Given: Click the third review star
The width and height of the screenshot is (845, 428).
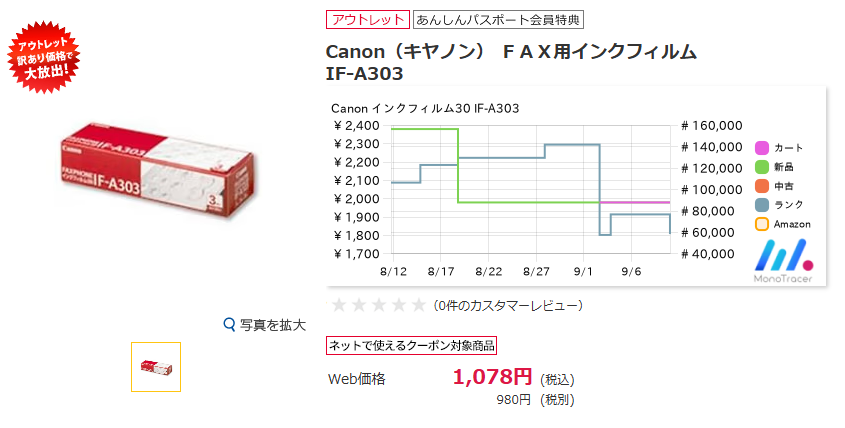Looking at the screenshot, I should point(378,306).
